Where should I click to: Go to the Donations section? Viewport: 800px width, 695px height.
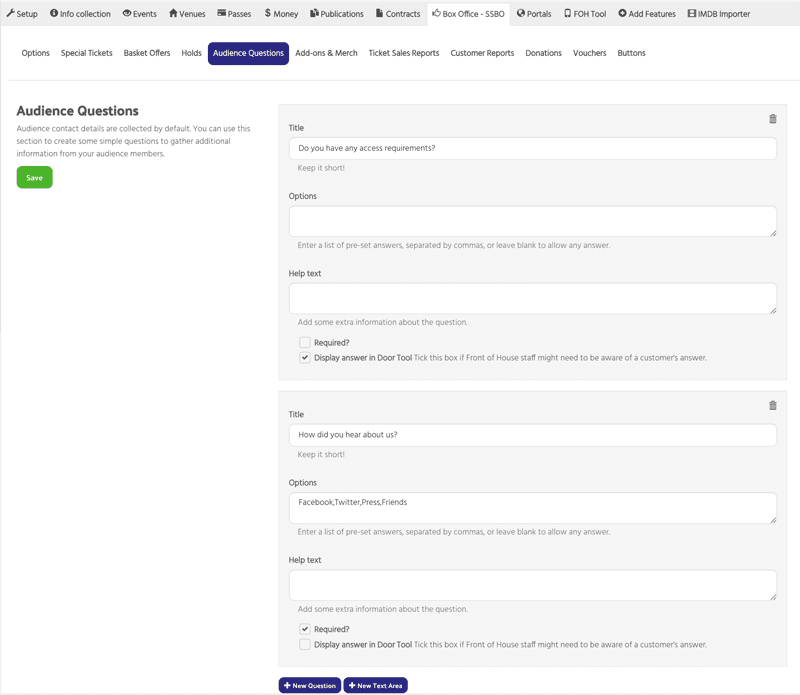click(x=543, y=53)
